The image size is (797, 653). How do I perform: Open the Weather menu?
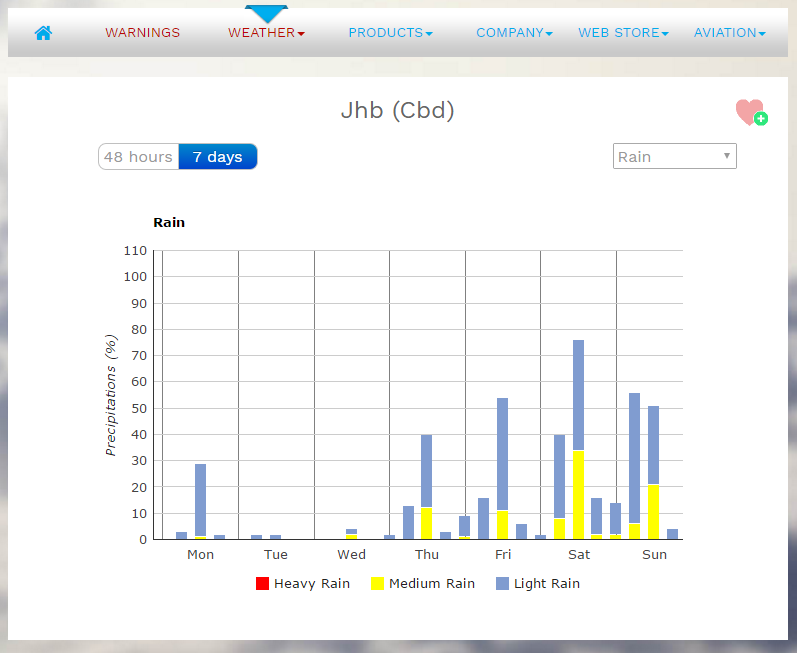click(266, 33)
